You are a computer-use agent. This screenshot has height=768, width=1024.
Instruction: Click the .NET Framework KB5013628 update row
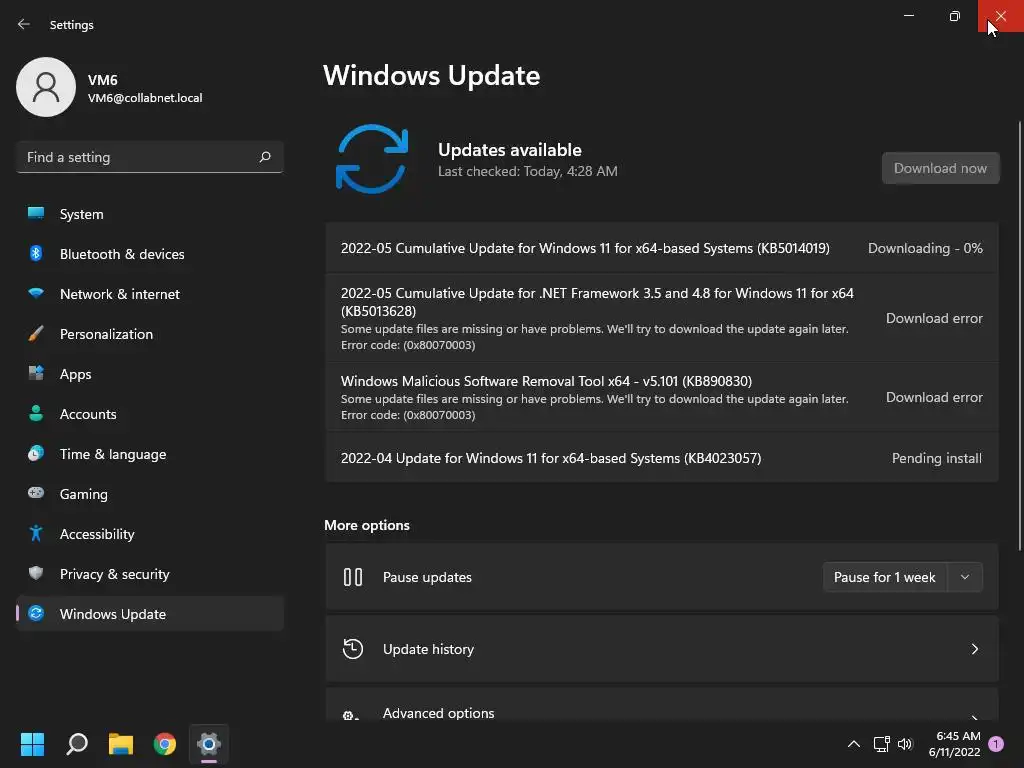coord(662,318)
